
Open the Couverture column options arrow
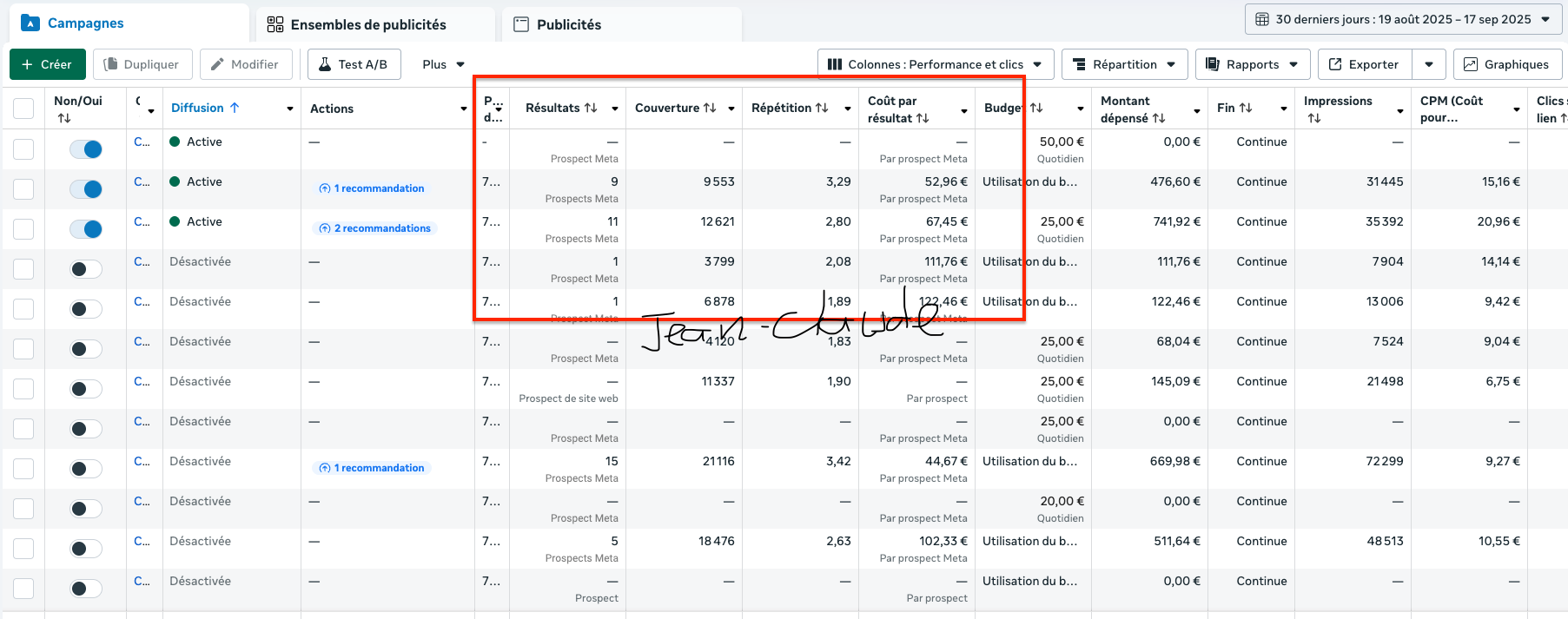click(x=731, y=109)
